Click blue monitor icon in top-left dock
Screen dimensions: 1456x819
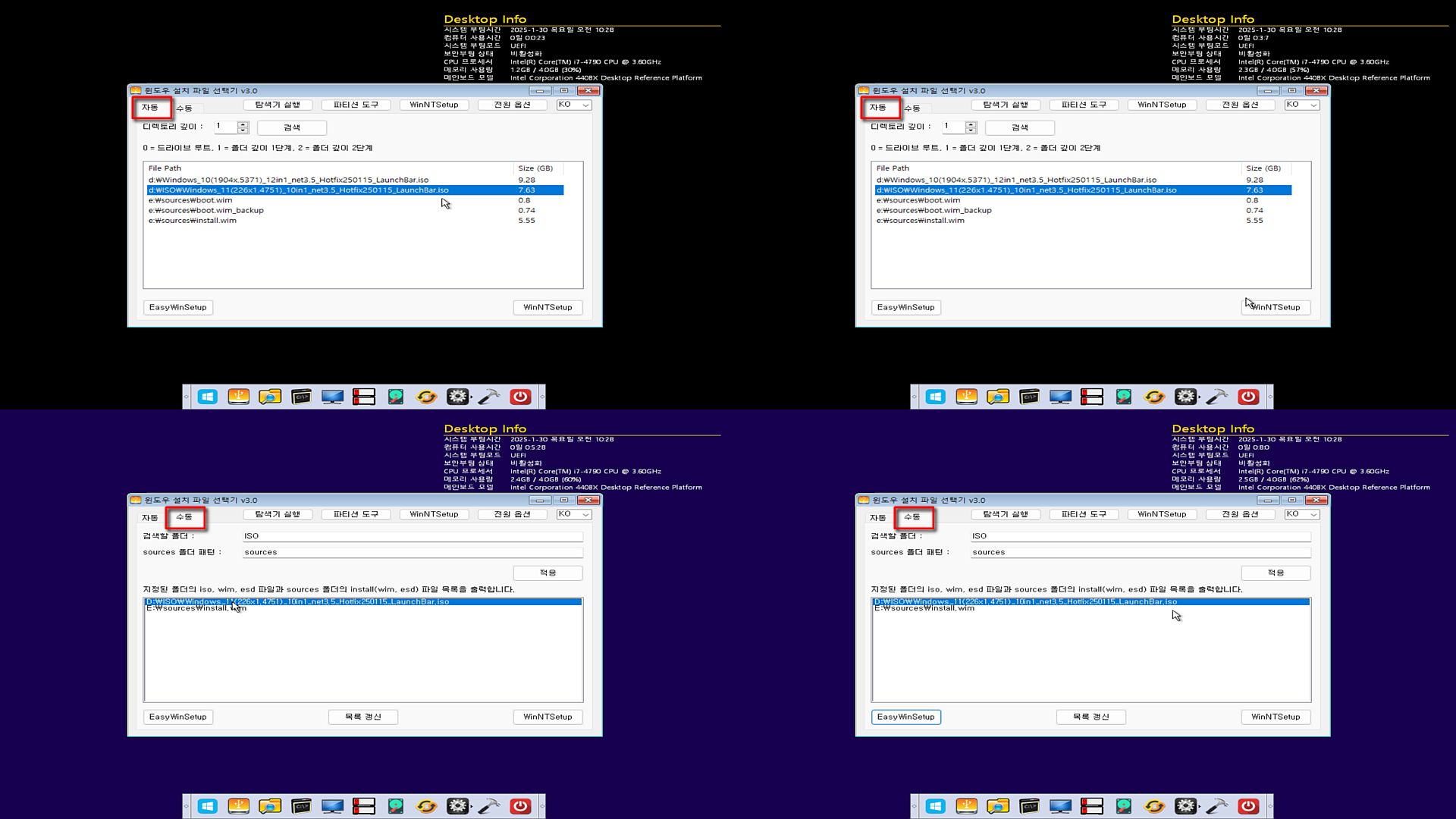coord(332,397)
